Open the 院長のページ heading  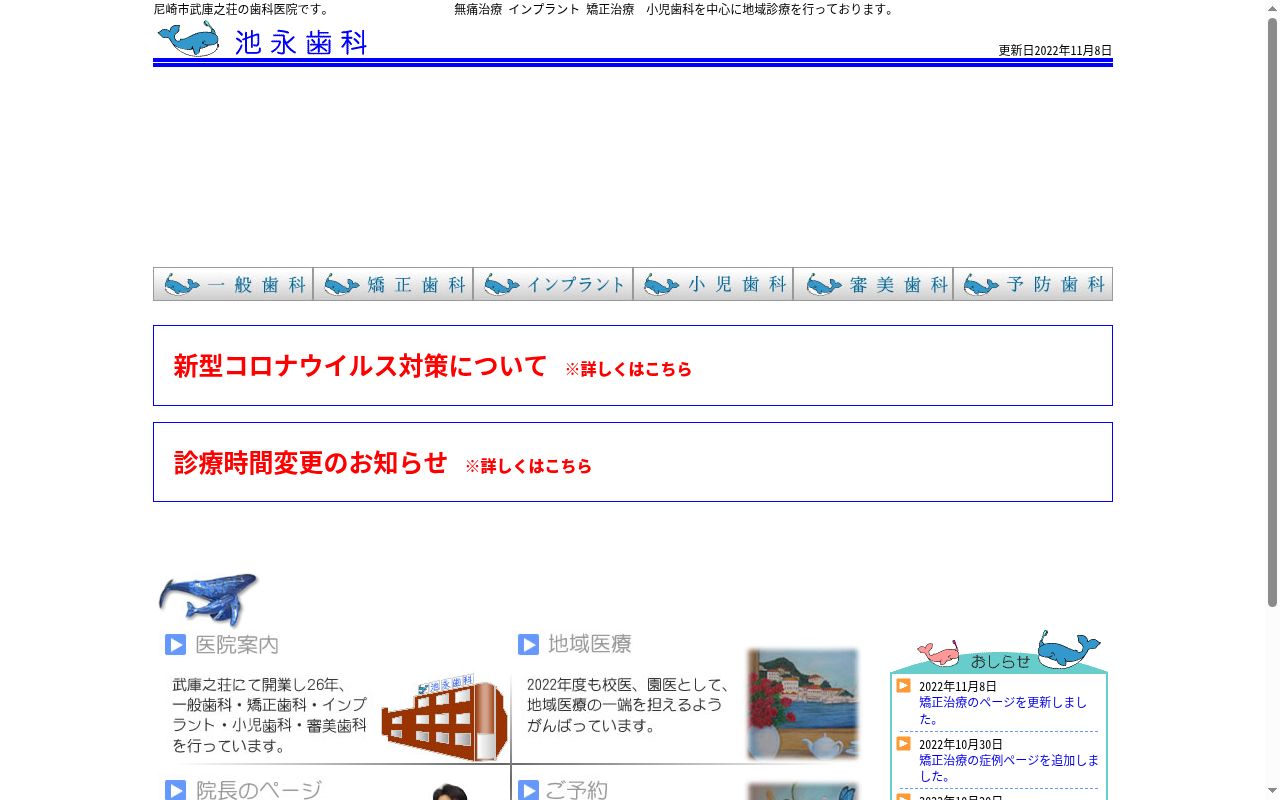pyautogui.click(x=259, y=790)
